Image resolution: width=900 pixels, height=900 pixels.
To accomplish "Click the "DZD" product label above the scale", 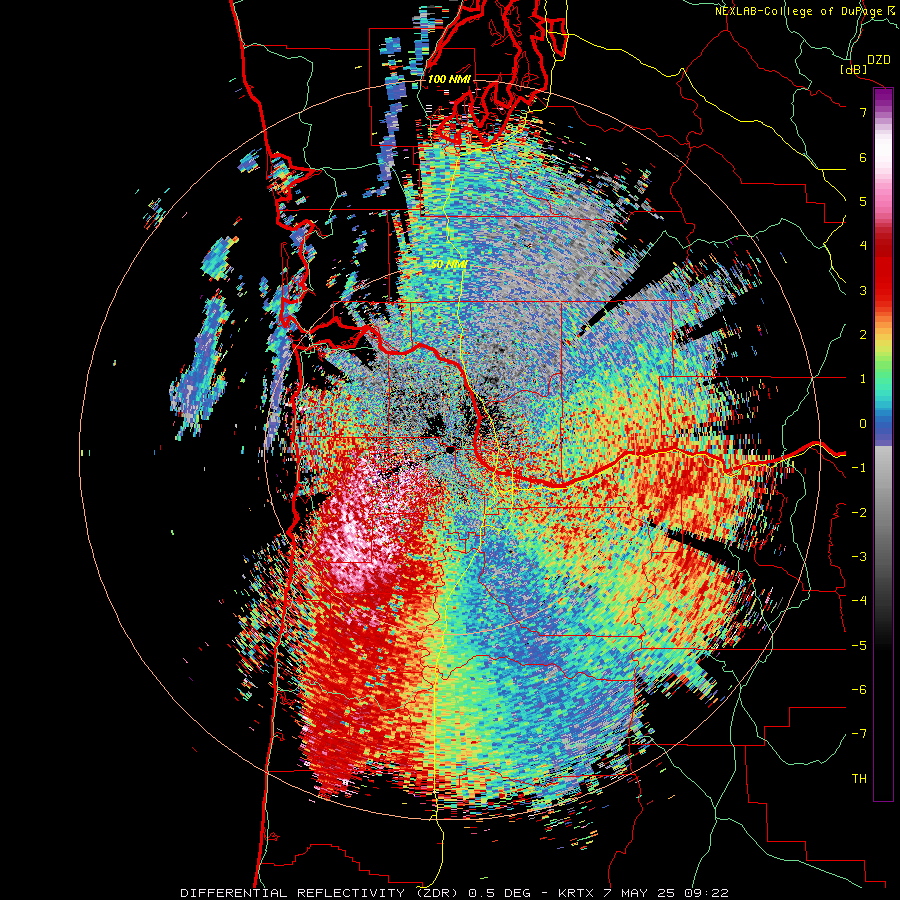I will tap(879, 60).
